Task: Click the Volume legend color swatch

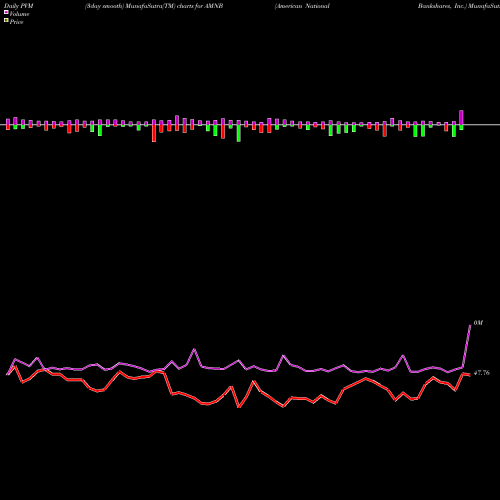Action: (6, 12)
